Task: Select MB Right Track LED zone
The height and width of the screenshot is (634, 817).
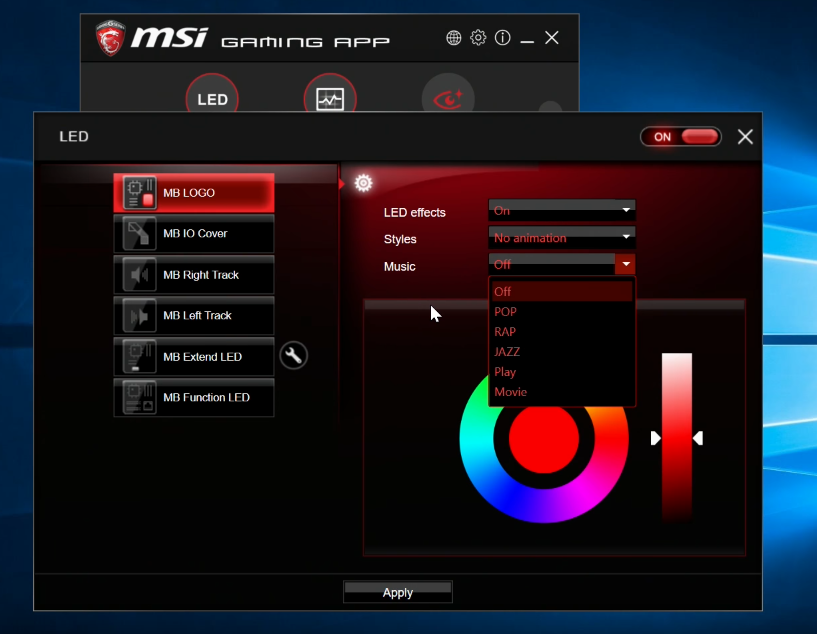Action: [194, 275]
